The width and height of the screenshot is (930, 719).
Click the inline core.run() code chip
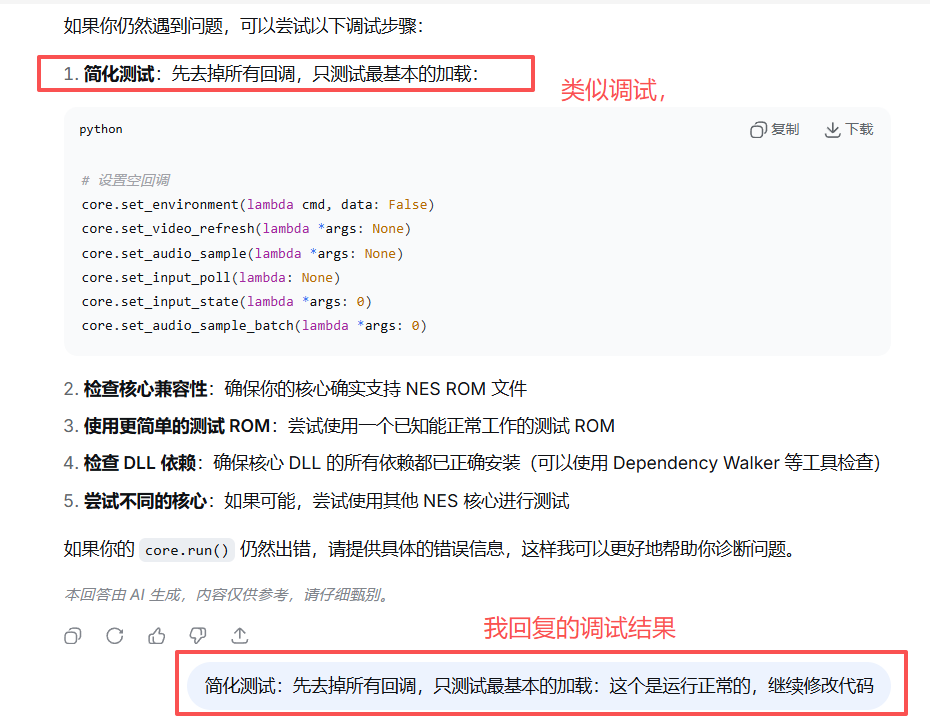(187, 550)
